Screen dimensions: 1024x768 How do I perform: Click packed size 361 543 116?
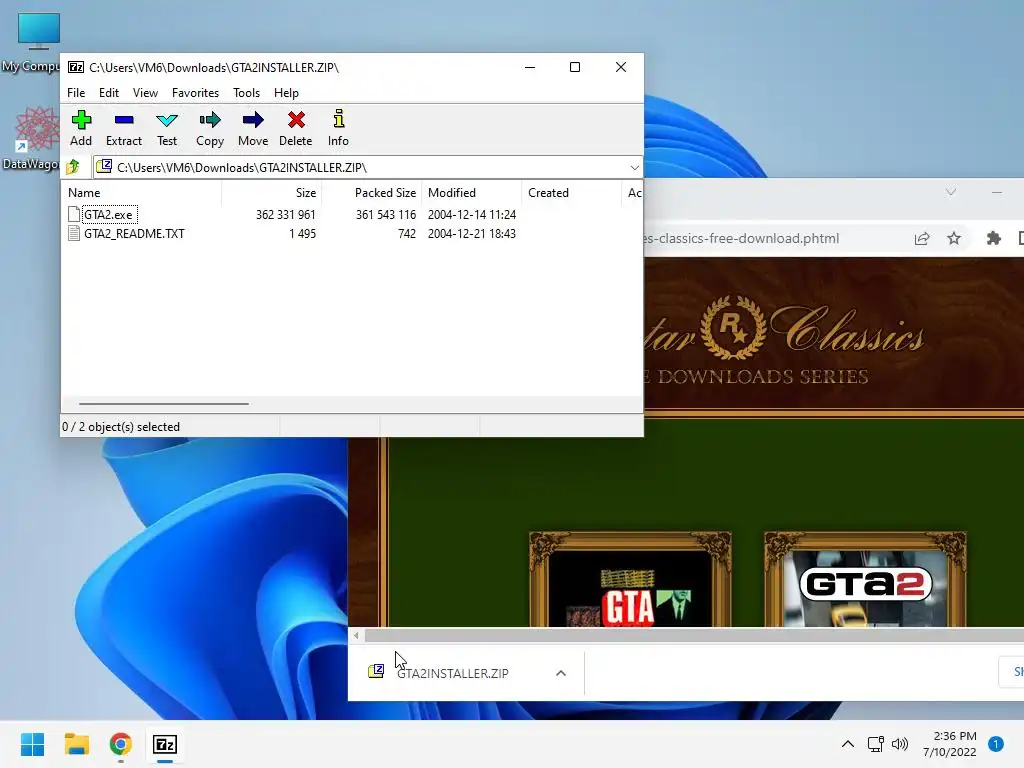click(386, 215)
